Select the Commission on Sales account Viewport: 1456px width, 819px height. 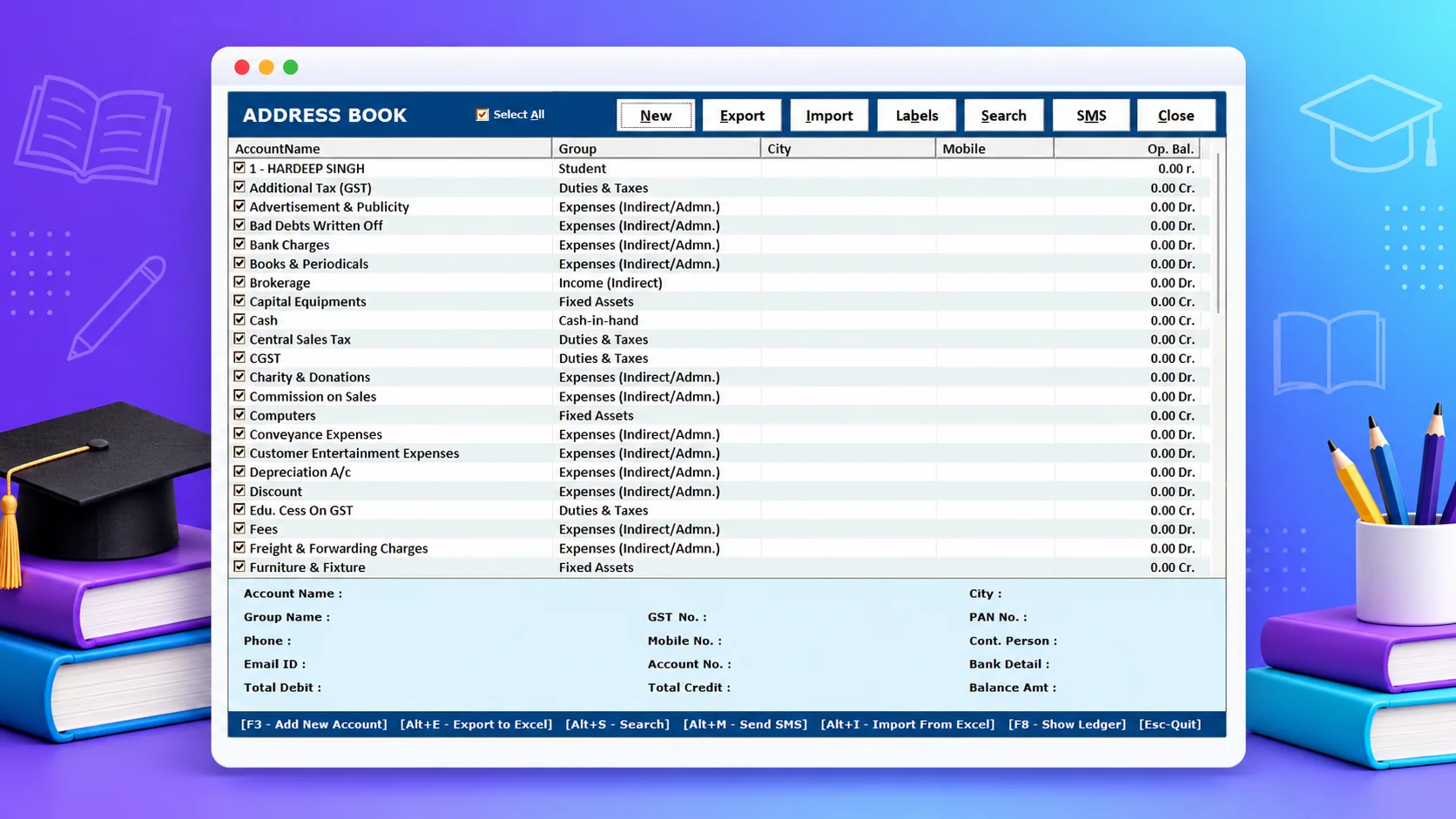pos(313,396)
